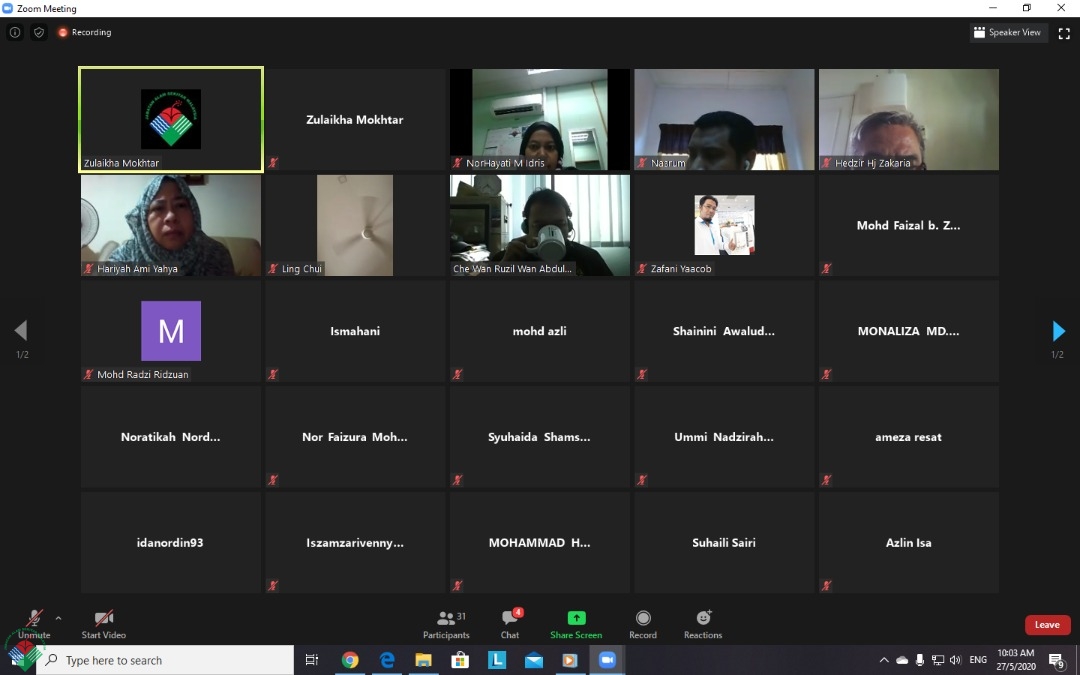Go to next page of participants
Viewport: 1080px width, 675px height.
pos(1059,331)
